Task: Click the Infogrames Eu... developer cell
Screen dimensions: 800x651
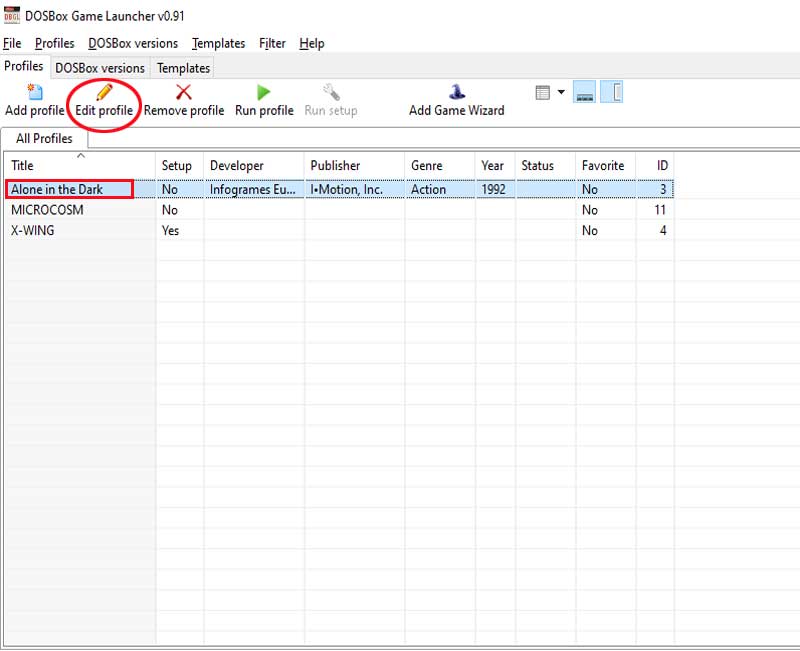Action: point(254,189)
